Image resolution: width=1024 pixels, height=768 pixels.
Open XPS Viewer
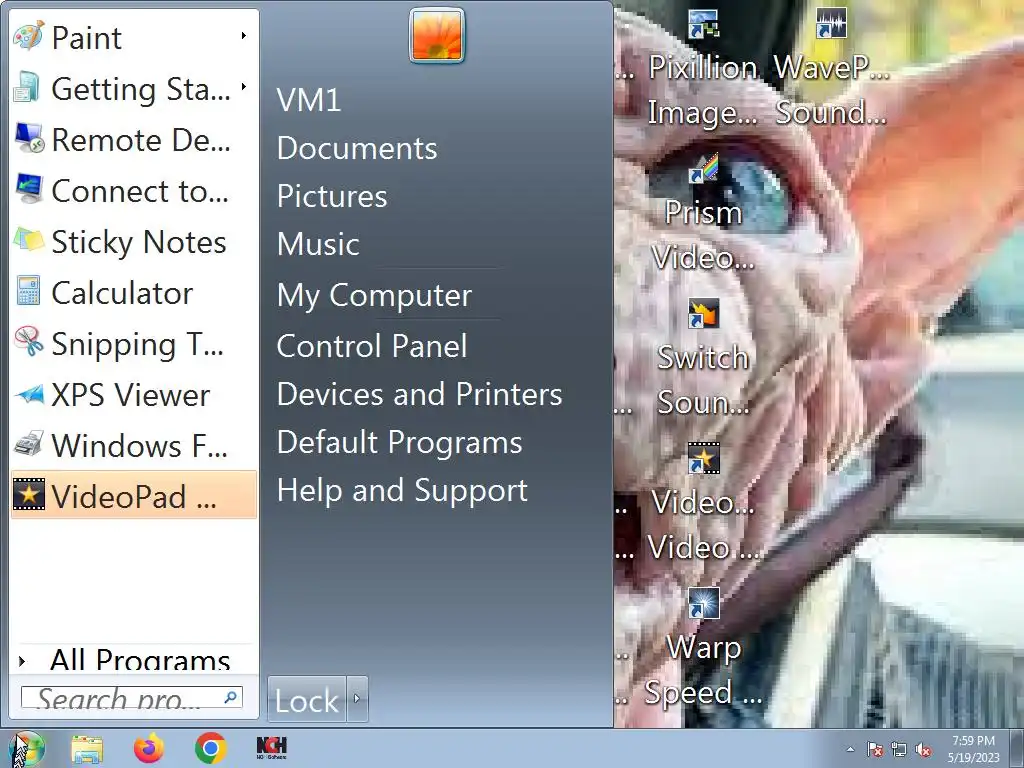click(x=133, y=394)
